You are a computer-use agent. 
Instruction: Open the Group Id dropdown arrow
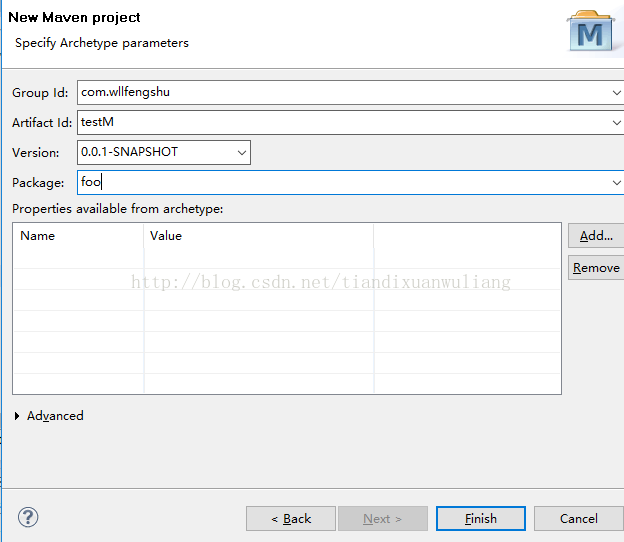[616, 93]
